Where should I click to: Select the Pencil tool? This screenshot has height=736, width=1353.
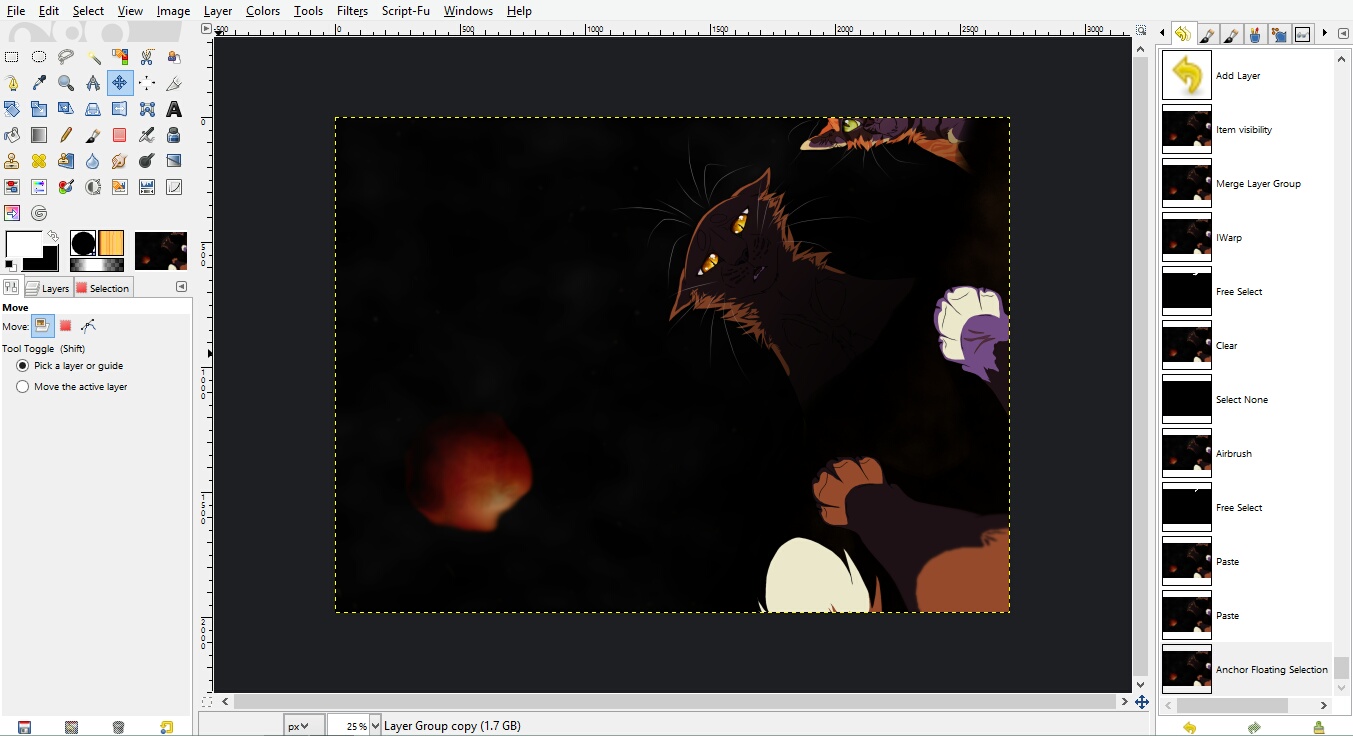(x=65, y=135)
